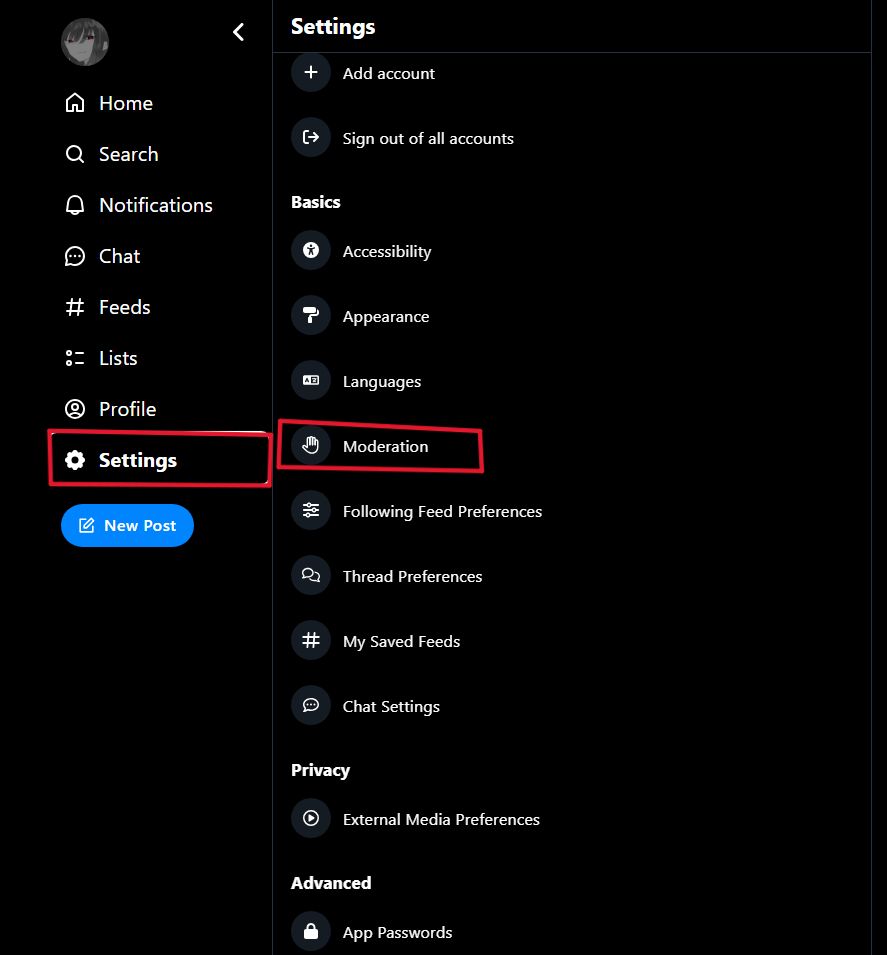Click Add account option
887x955 pixels.
coord(388,73)
